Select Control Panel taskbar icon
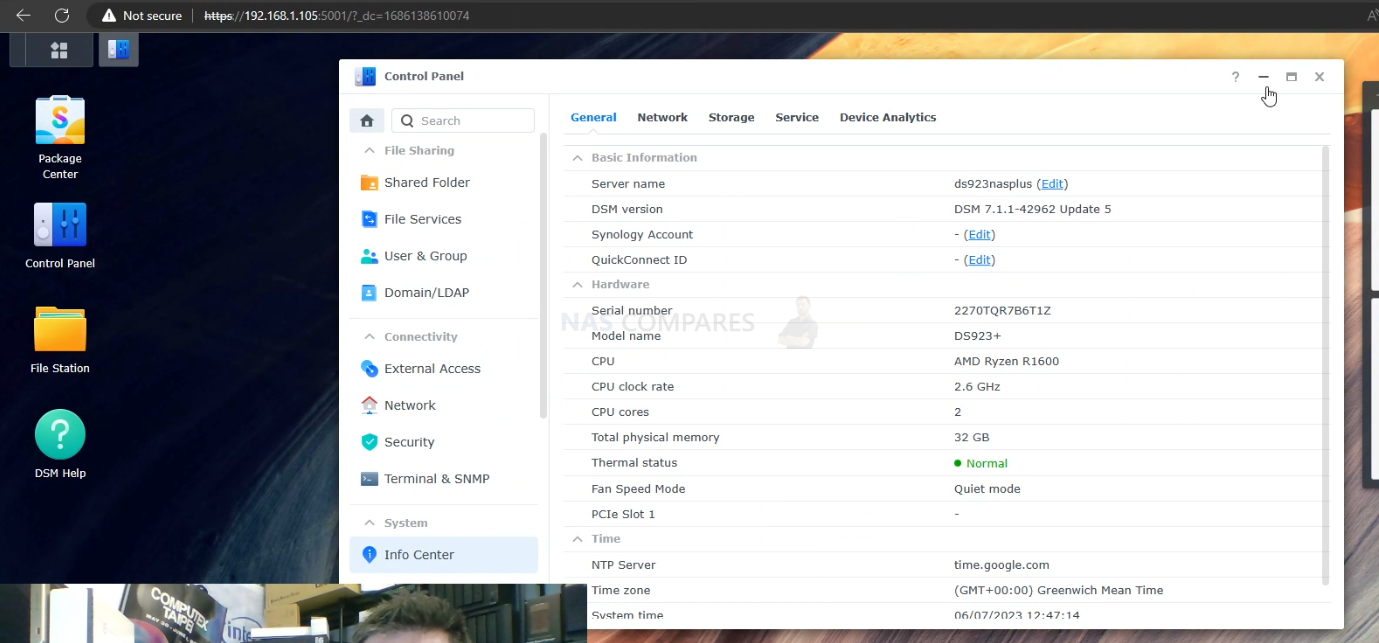This screenshot has width=1379, height=643. [118, 49]
